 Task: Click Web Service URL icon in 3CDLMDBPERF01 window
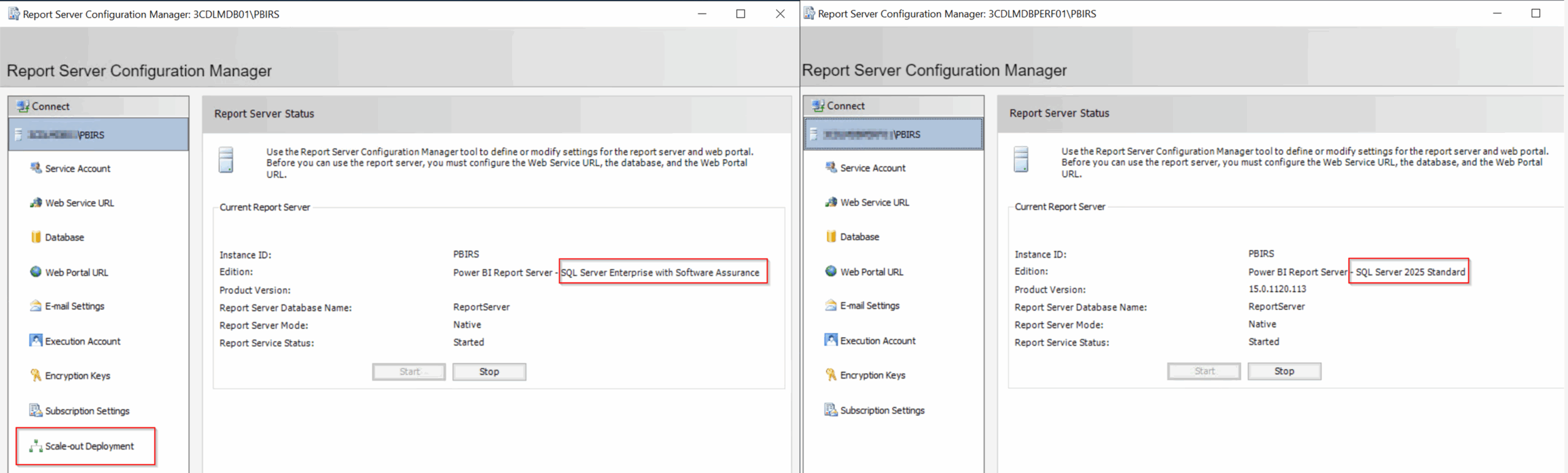(831, 202)
